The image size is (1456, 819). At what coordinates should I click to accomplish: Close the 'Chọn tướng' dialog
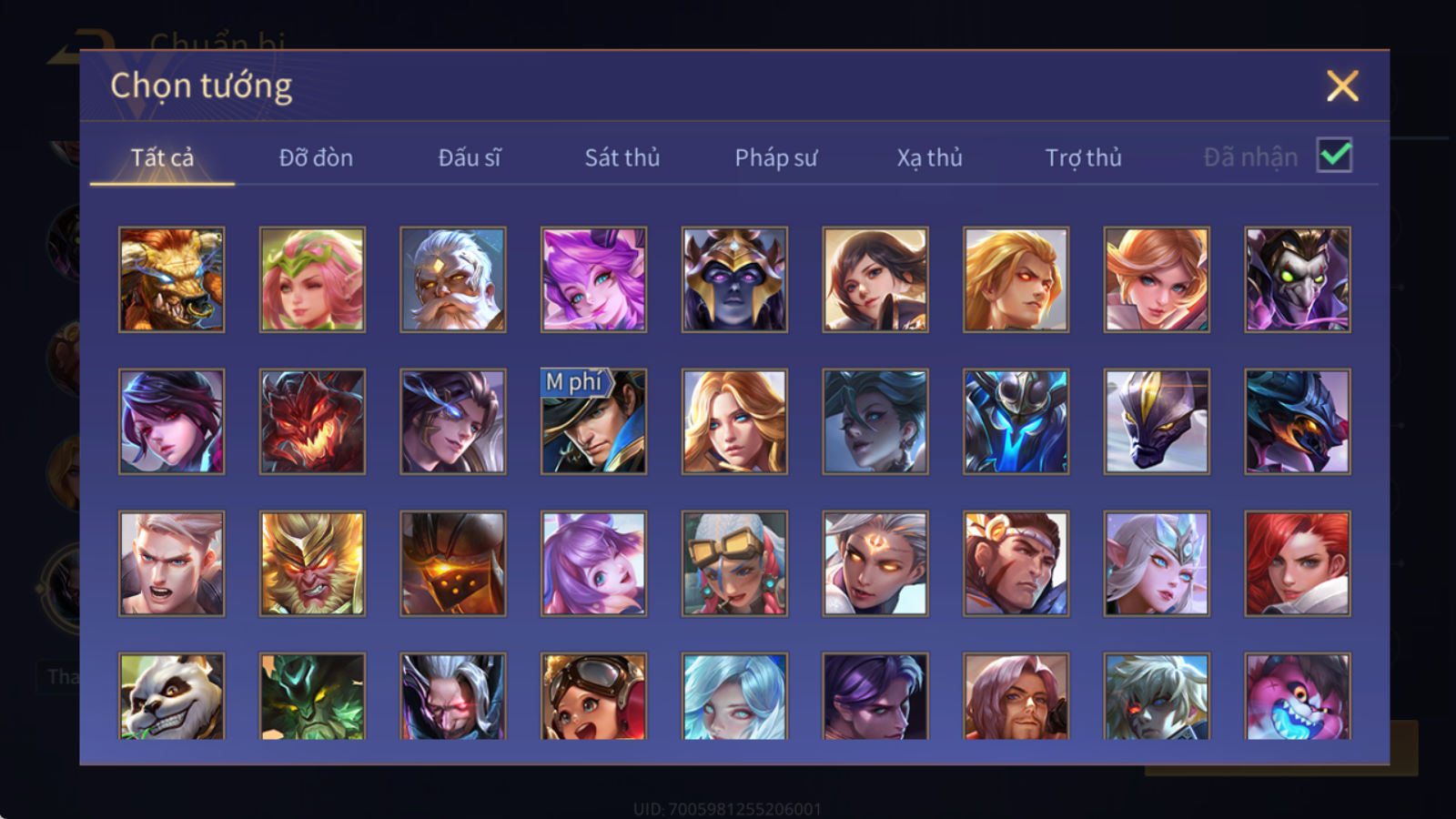tap(1342, 86)
